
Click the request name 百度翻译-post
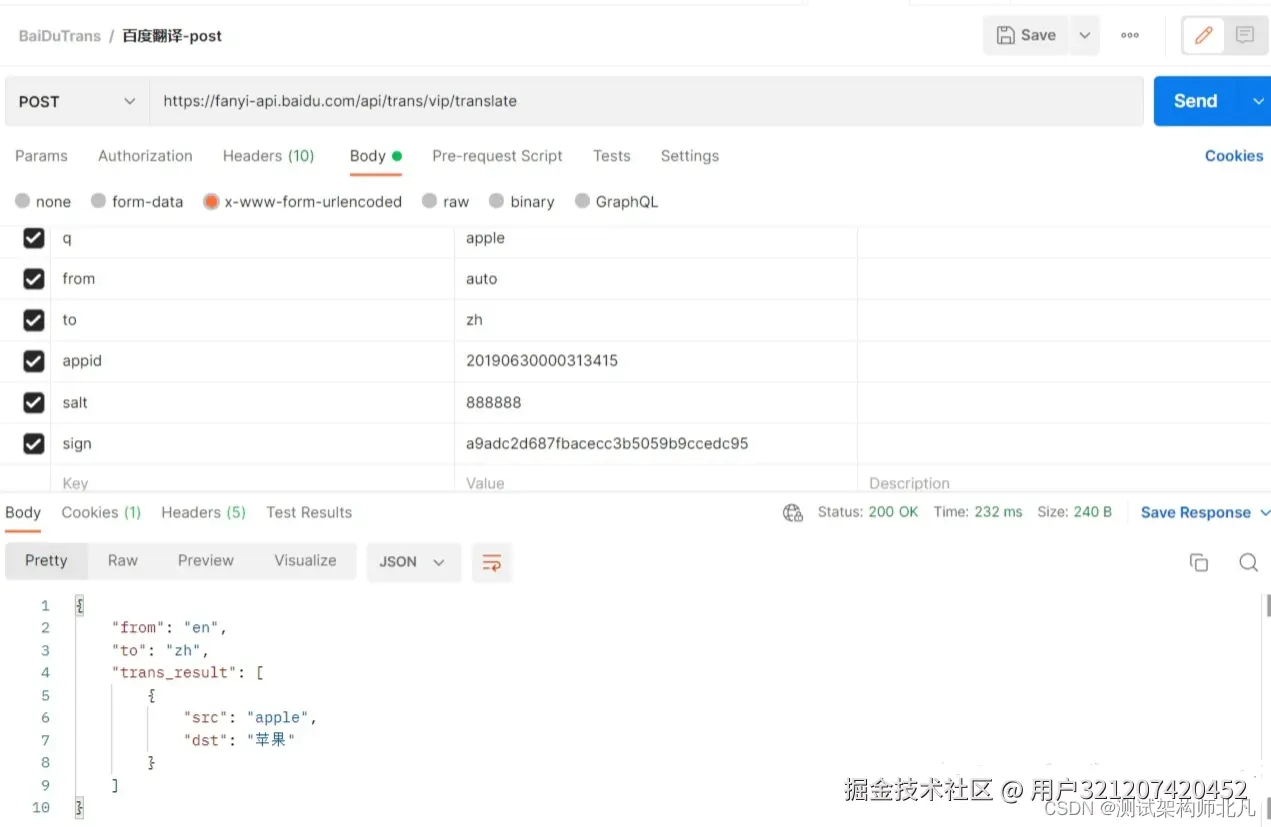[x=172, y=36]
